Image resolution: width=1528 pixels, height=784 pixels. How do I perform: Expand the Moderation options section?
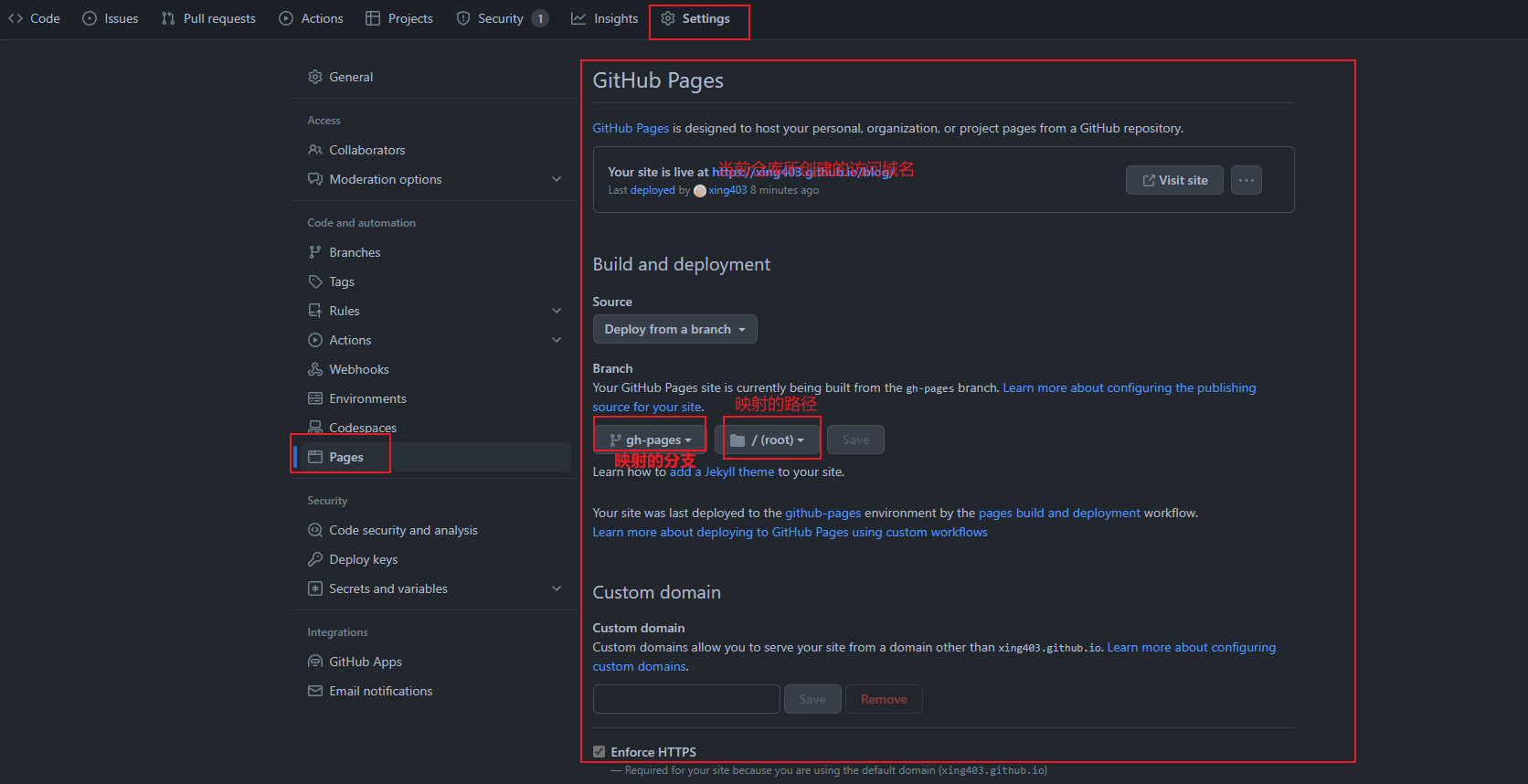557,179
